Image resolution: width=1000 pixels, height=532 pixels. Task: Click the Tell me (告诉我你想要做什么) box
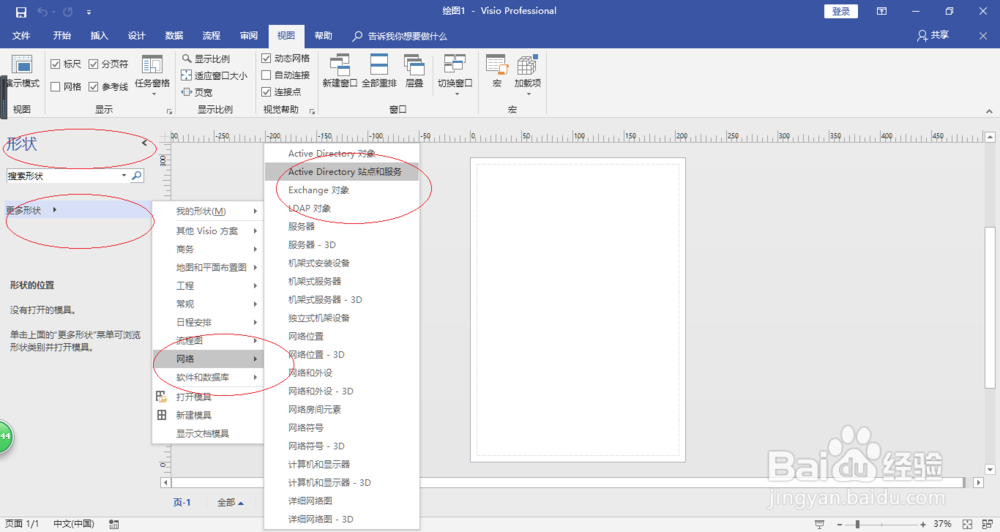pos(400,36)
